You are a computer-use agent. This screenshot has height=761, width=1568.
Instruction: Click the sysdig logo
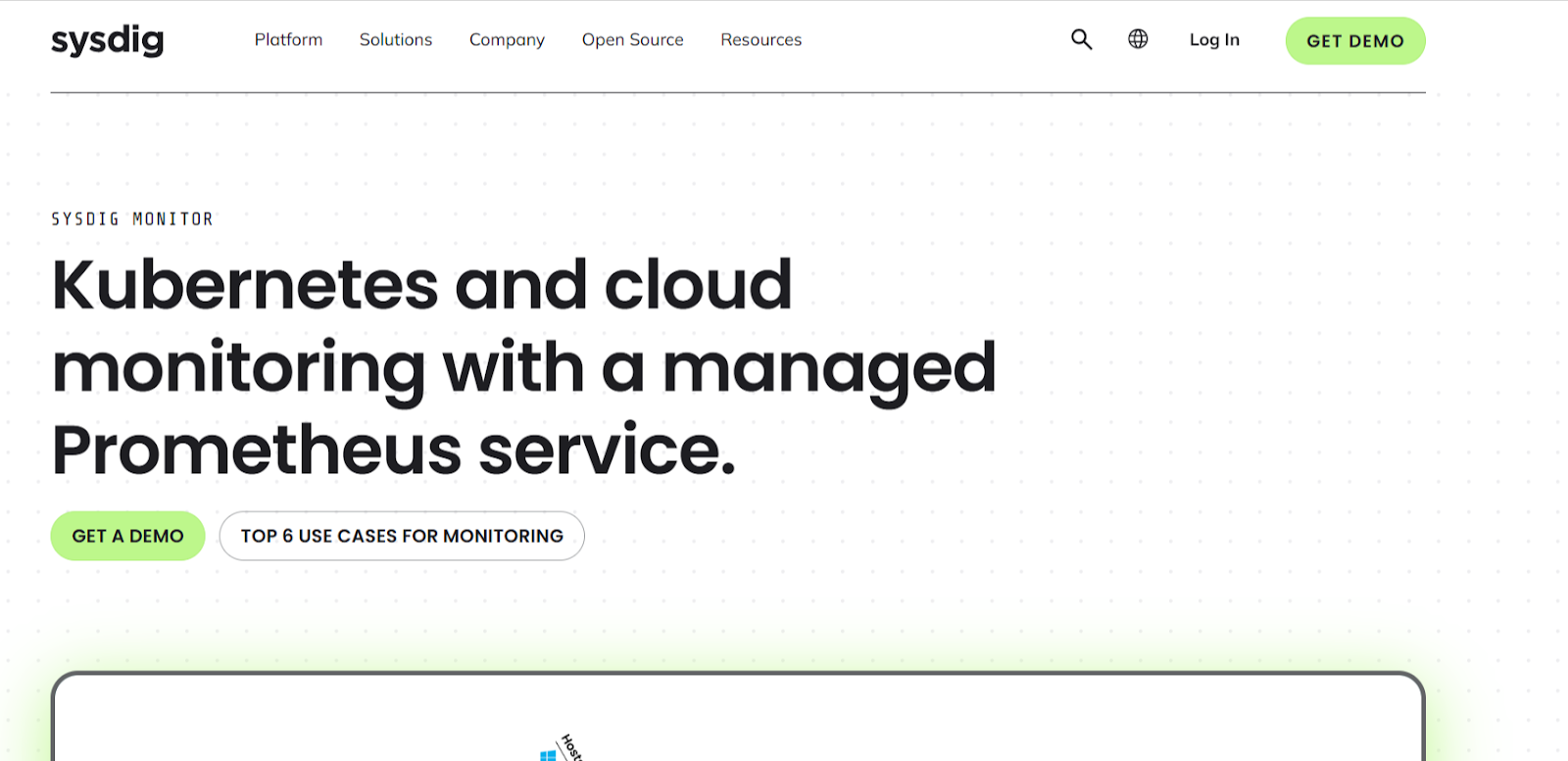108,40
